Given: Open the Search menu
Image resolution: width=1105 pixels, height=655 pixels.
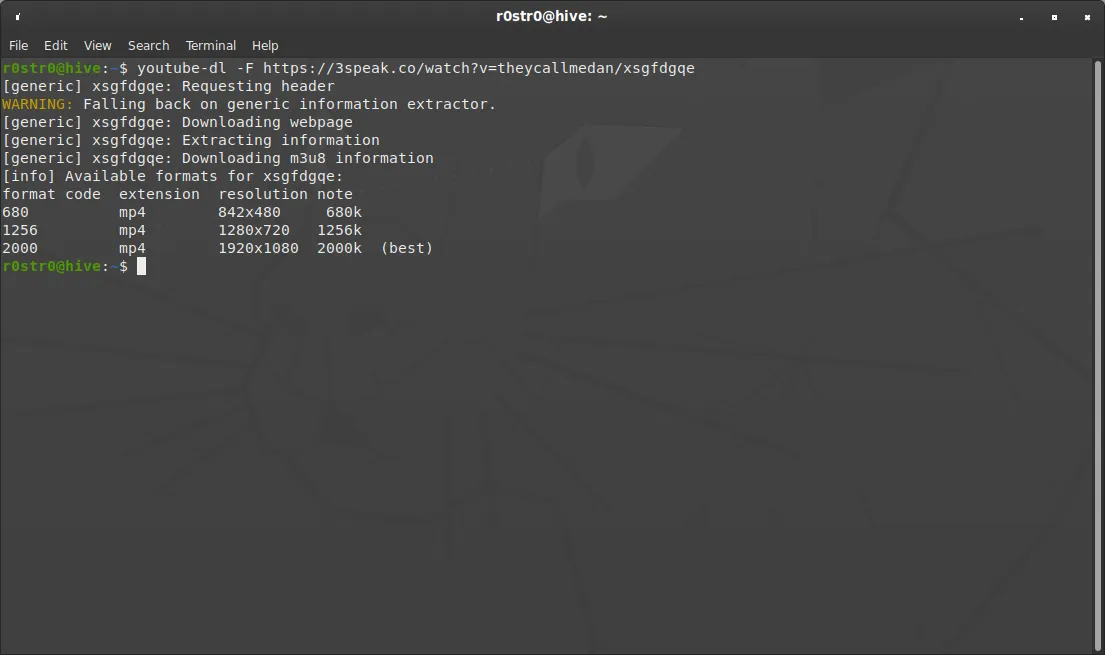Looking at the screenshot, I should pos(148,45).
